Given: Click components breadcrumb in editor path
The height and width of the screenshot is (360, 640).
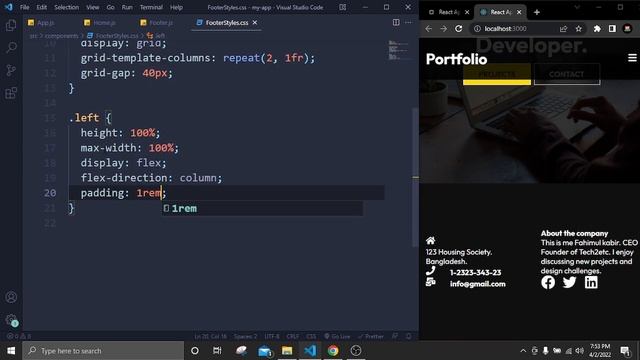Looking at the screenshot, I should [x=61, y=36].
